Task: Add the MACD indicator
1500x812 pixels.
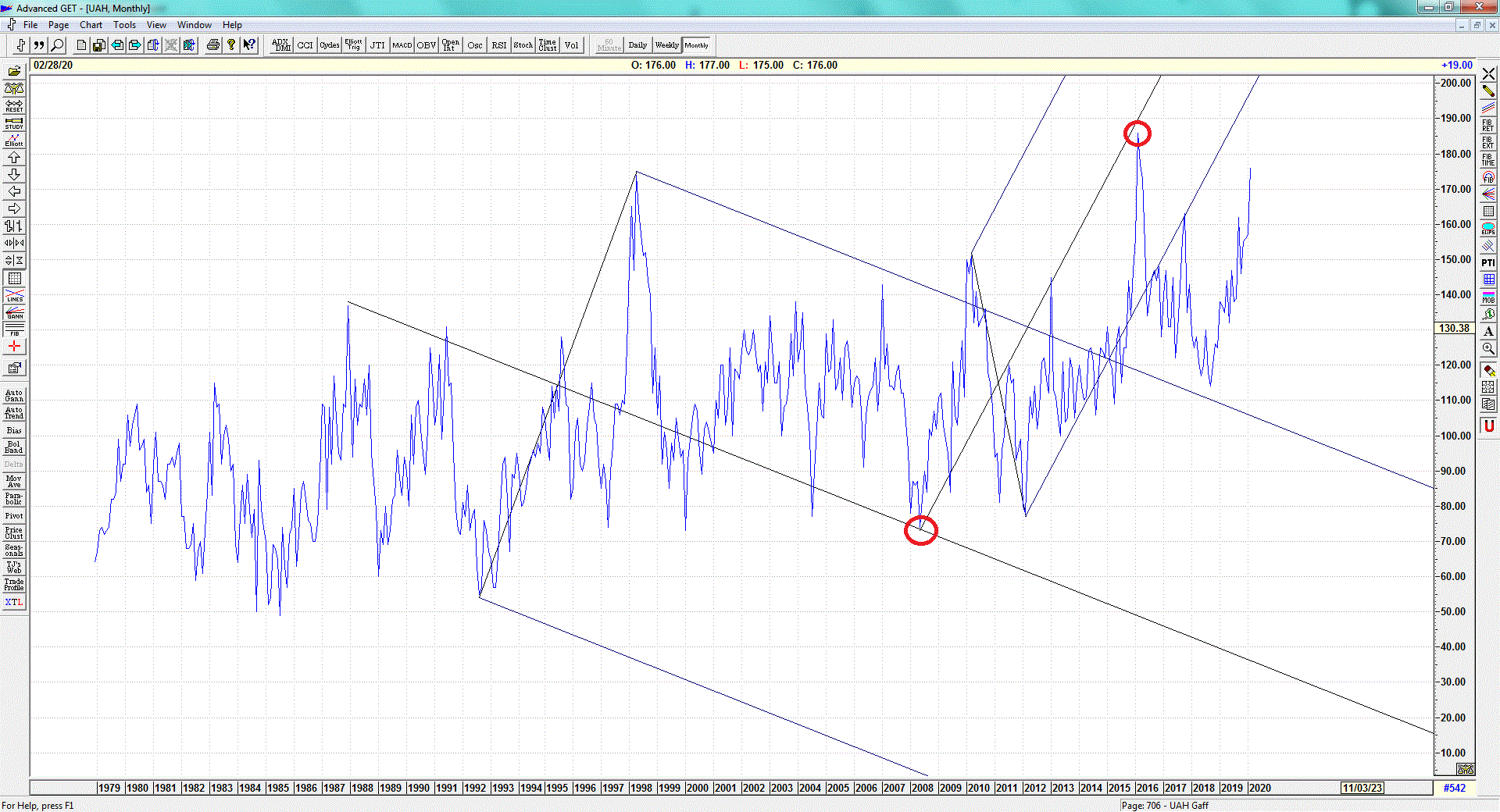Action: 402,45
